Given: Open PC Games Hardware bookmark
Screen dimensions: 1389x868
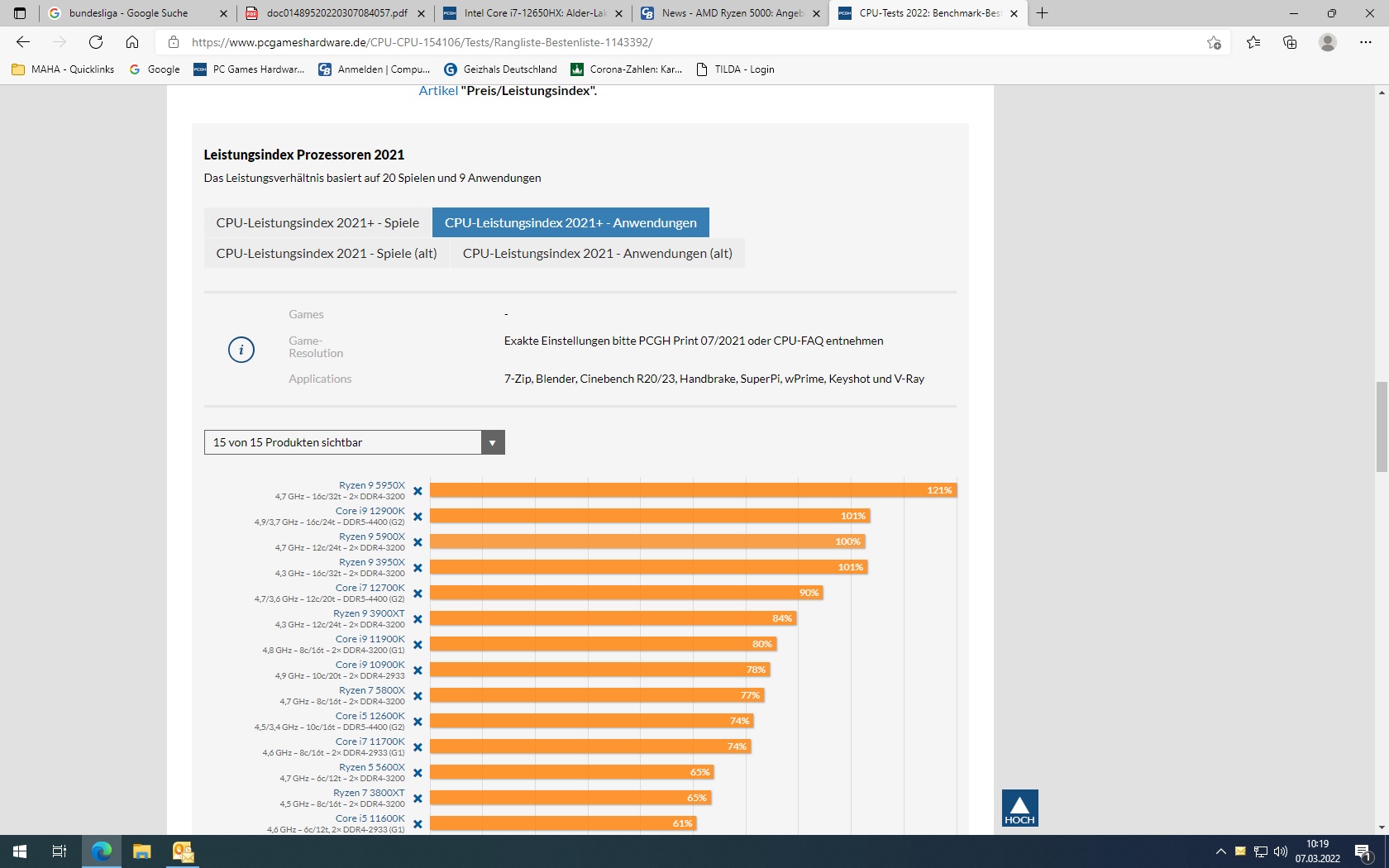Looking at the screenshot, I should tap(249, 69).
